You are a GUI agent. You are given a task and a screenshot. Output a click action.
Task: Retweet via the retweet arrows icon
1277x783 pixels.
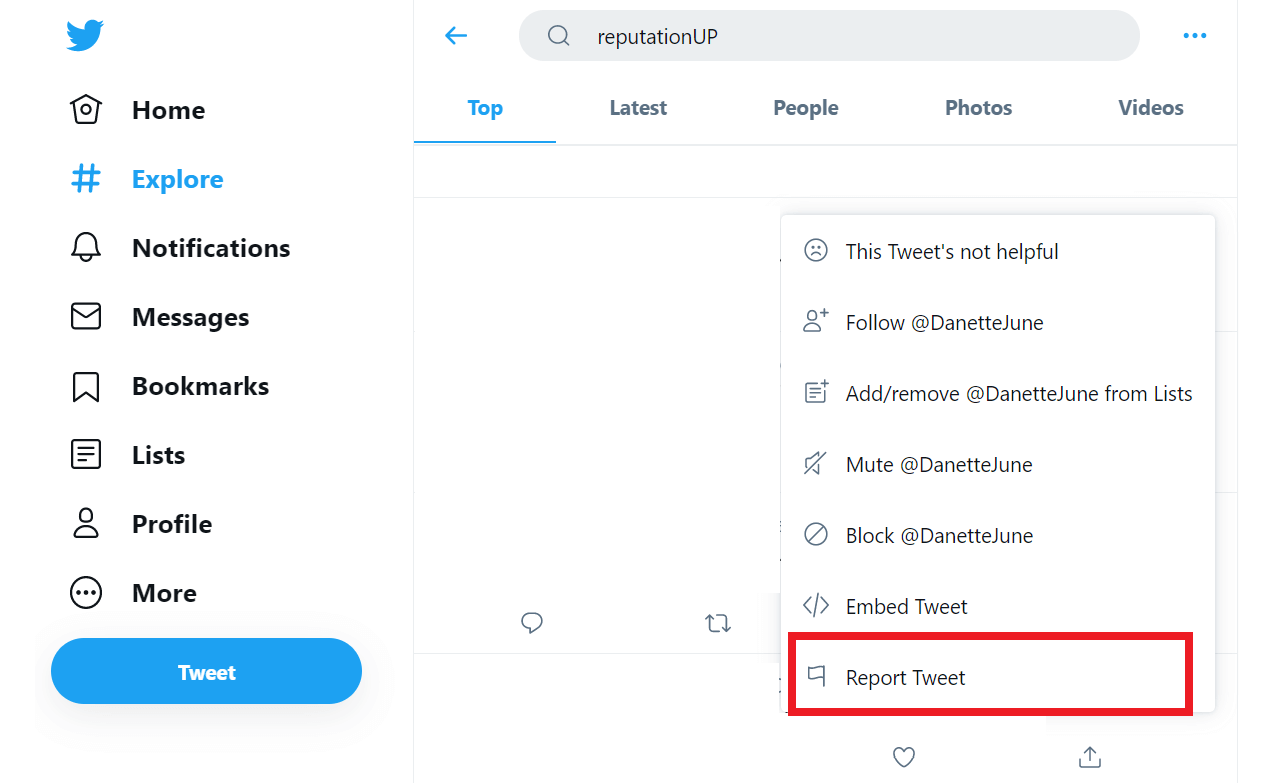click(x=717, y=623)
